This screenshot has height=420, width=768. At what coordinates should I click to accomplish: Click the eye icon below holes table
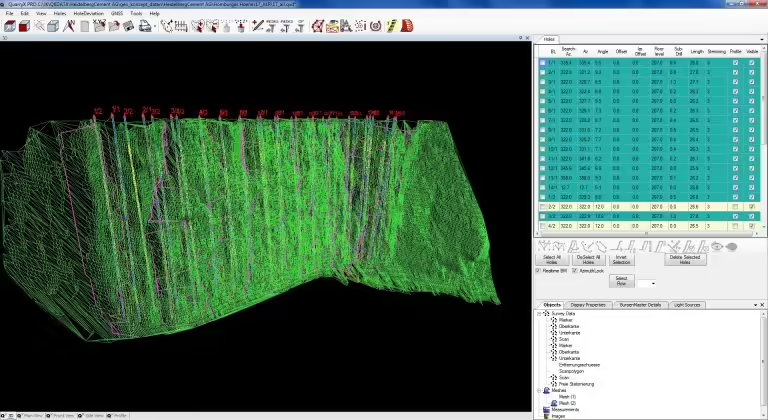(x=717, y=245)
